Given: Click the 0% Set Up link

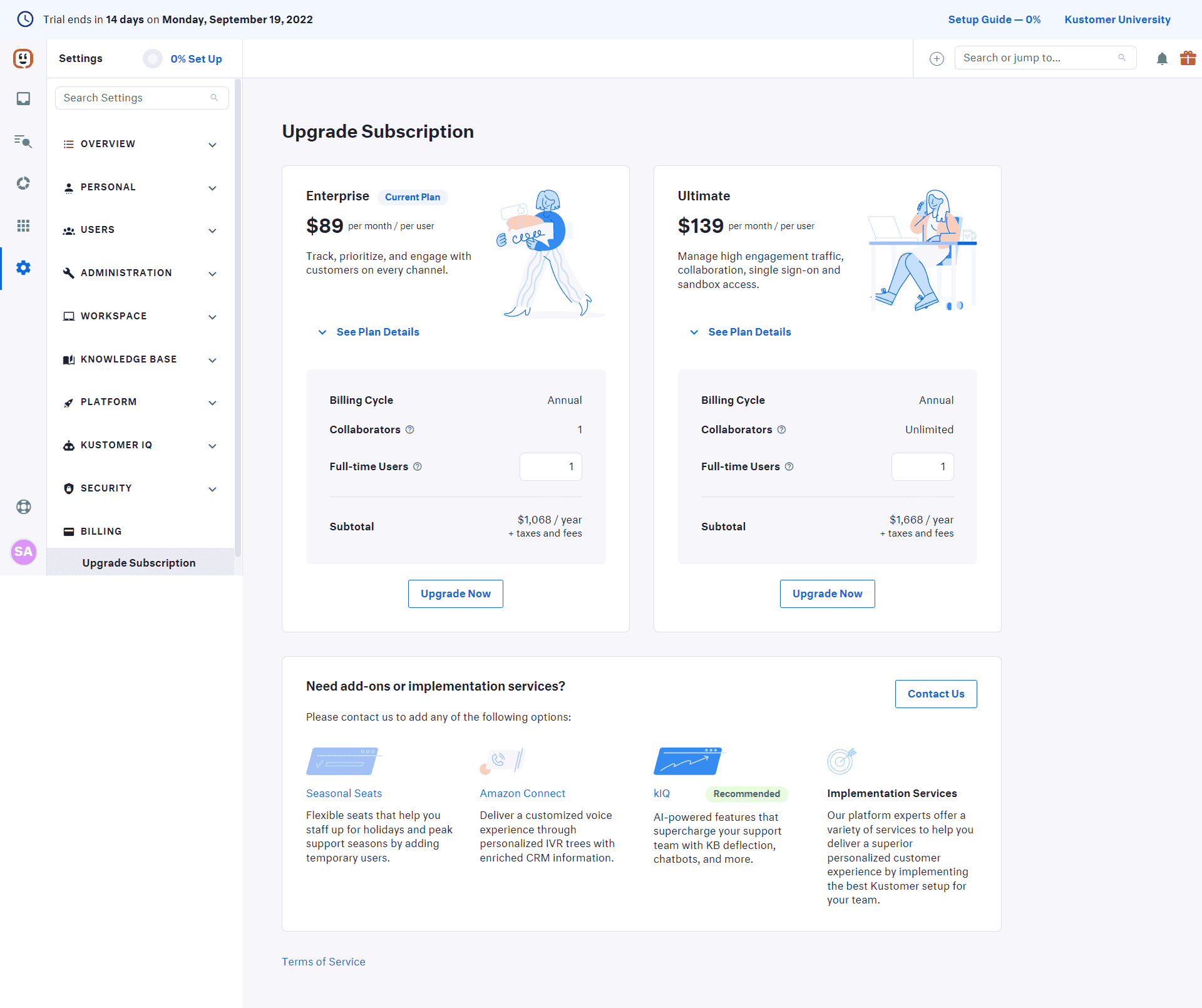Looking at the screenshot, I should coord(196,59).
